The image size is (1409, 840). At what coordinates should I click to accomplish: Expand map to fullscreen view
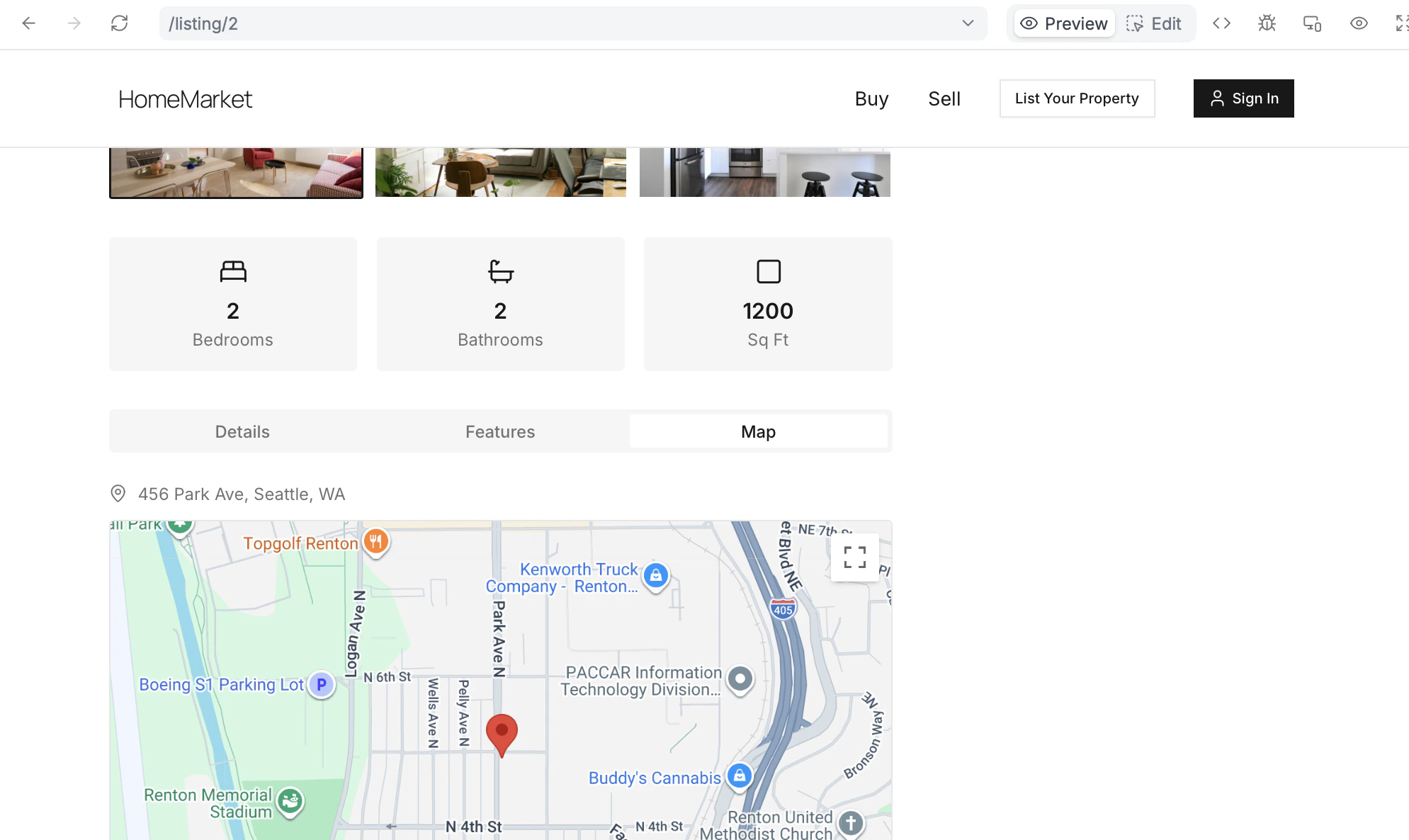[854, 557]
